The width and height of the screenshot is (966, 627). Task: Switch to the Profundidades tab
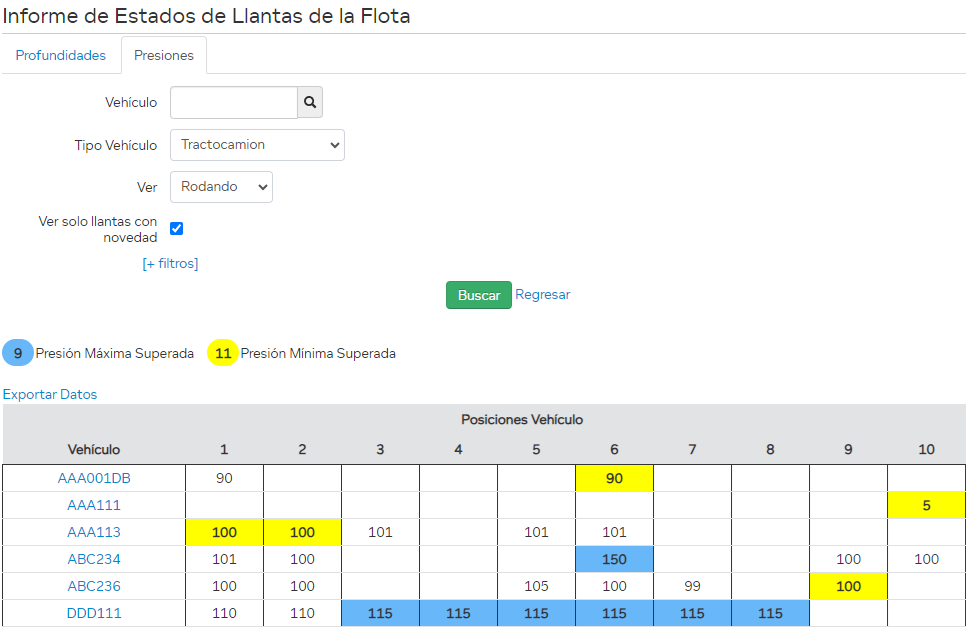pos(61,55)
